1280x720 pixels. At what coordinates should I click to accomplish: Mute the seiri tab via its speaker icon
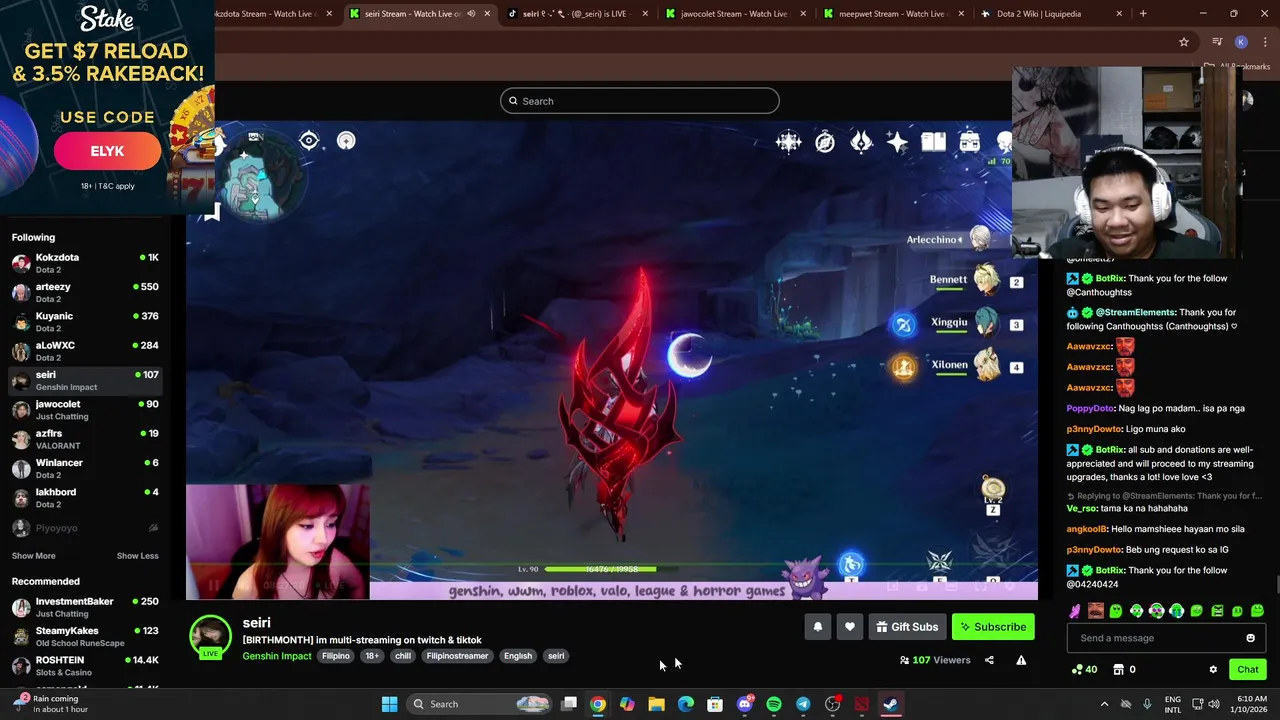[x=471, y=14]
